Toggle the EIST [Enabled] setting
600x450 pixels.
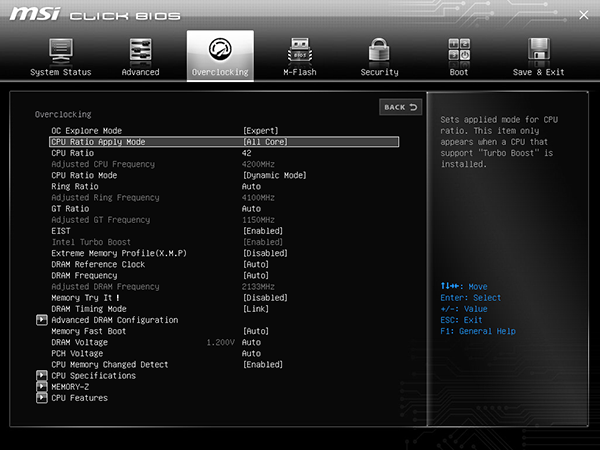pyautogui.click(x=263, y=231)
